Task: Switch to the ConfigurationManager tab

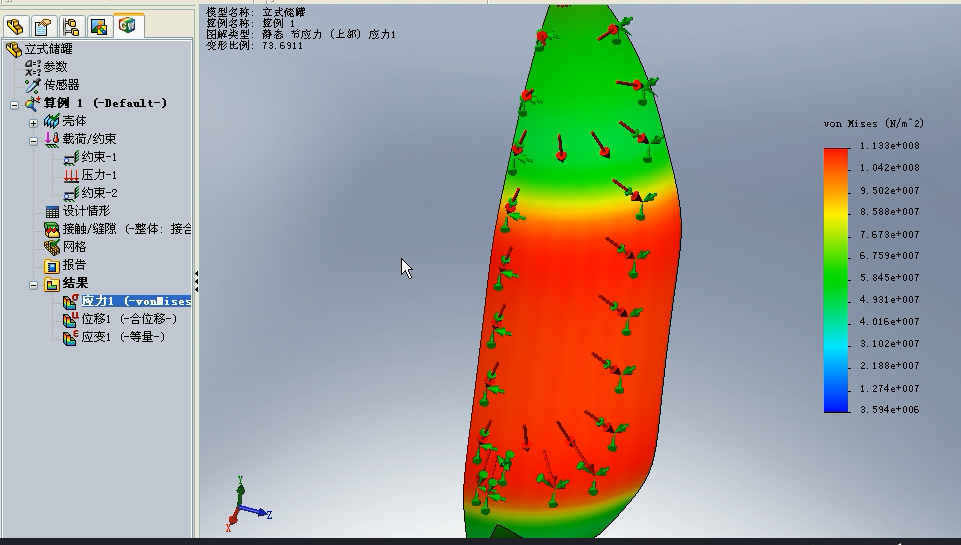Action: click(x=71, y=26)
